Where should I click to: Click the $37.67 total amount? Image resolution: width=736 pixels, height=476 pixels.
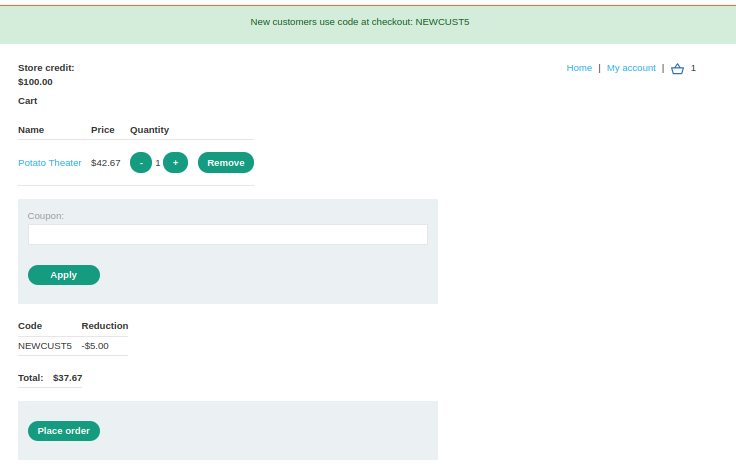click(67, 378)
